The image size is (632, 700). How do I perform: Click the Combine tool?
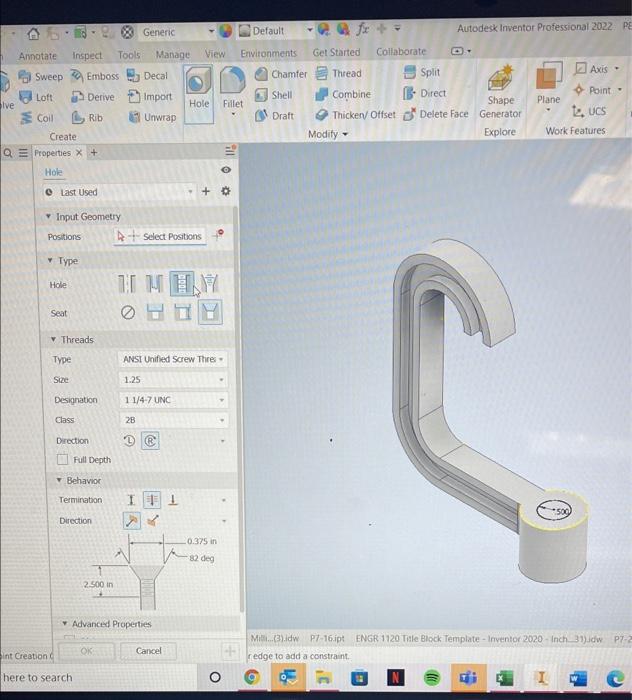tap(343, 94)
